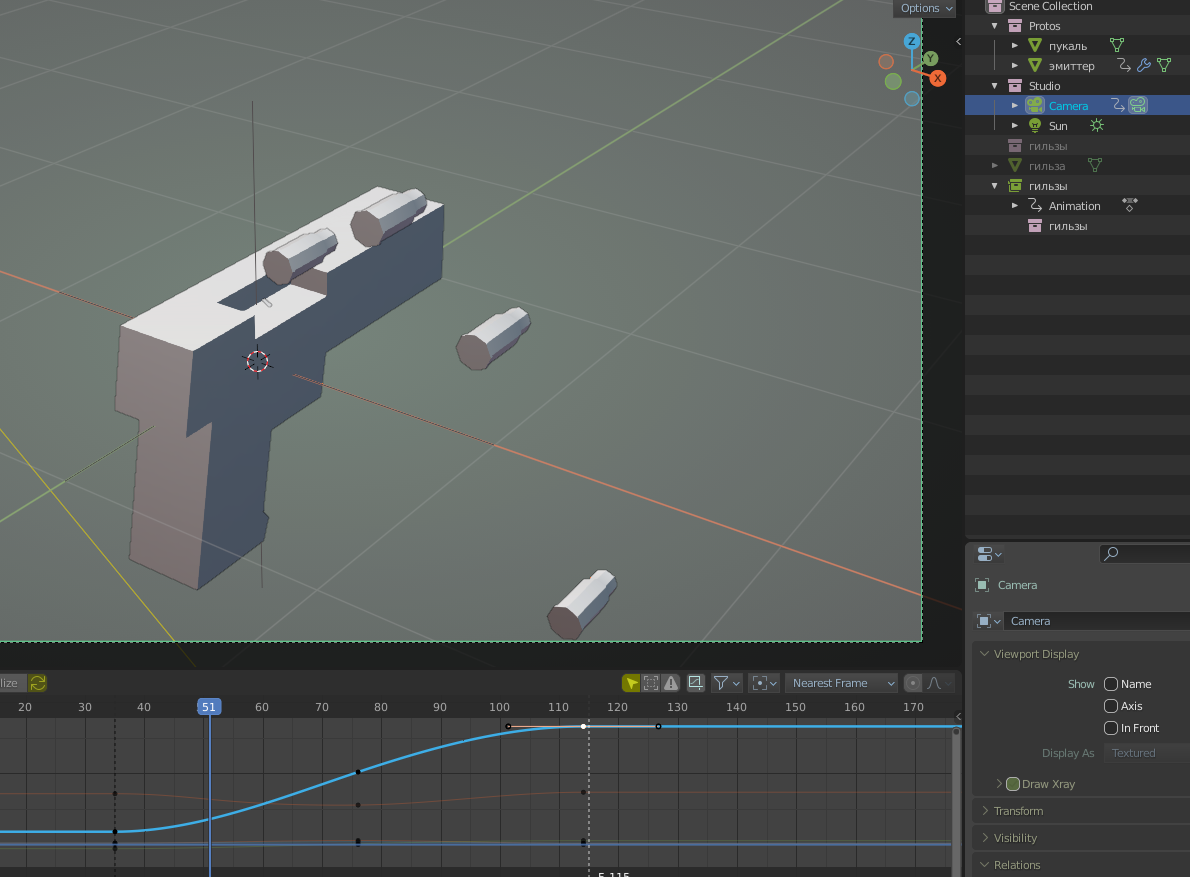Open the Options dropdown in viewport

click(x=925, y=8)
